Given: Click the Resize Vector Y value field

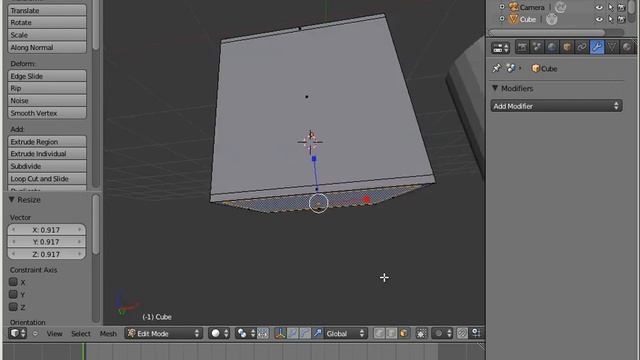Looking at the screenshot, I should click(47, 242).
